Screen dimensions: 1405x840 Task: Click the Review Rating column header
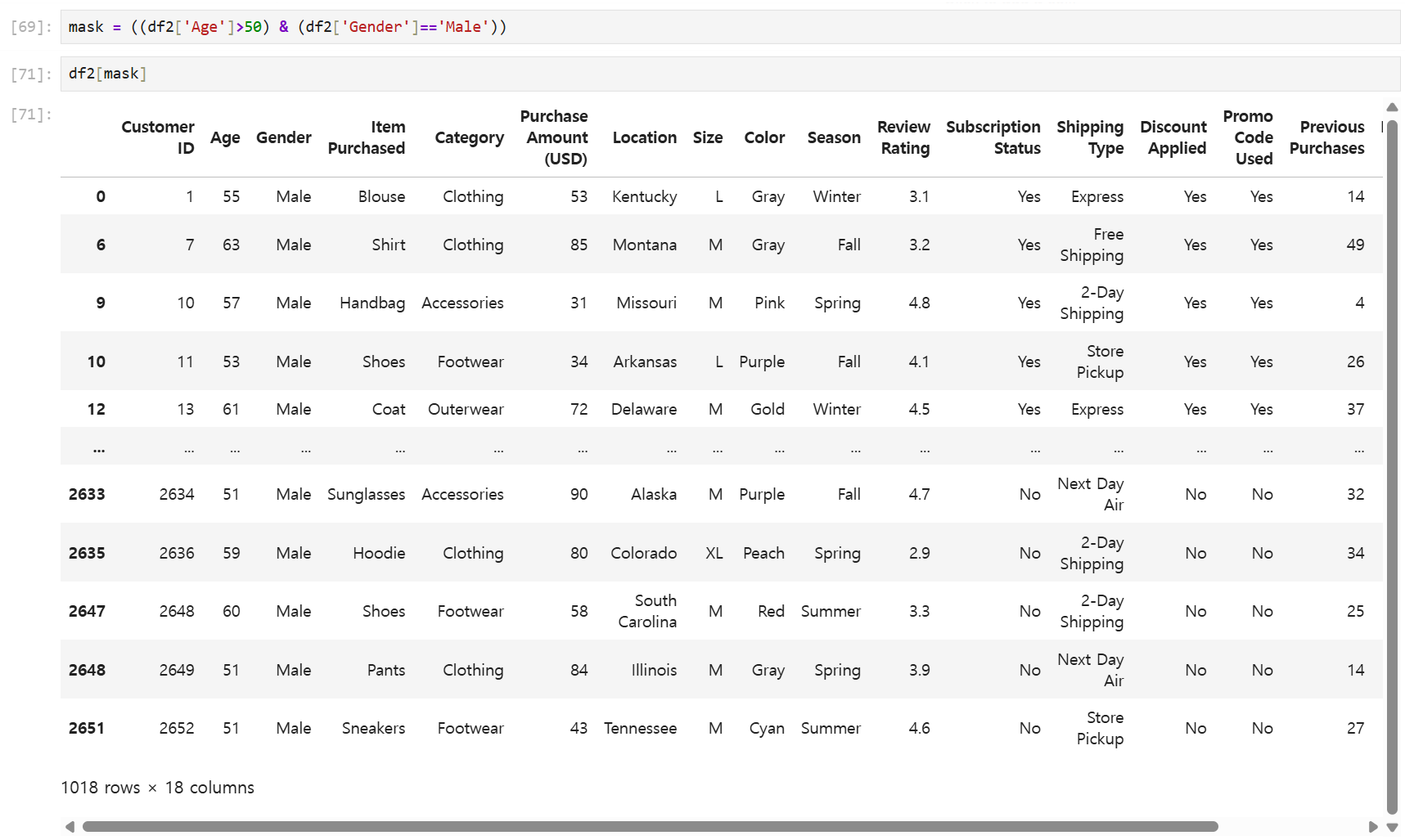point(904,137)
